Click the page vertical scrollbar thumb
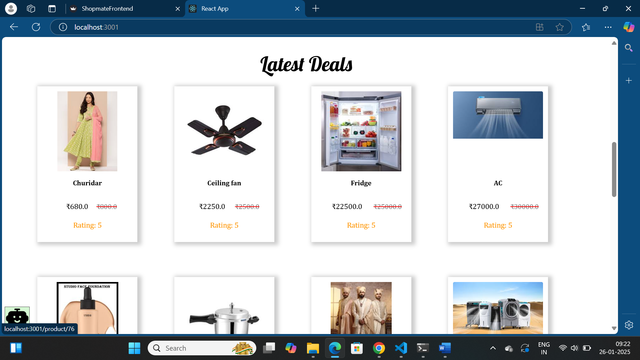 click(x=614, y=169)
